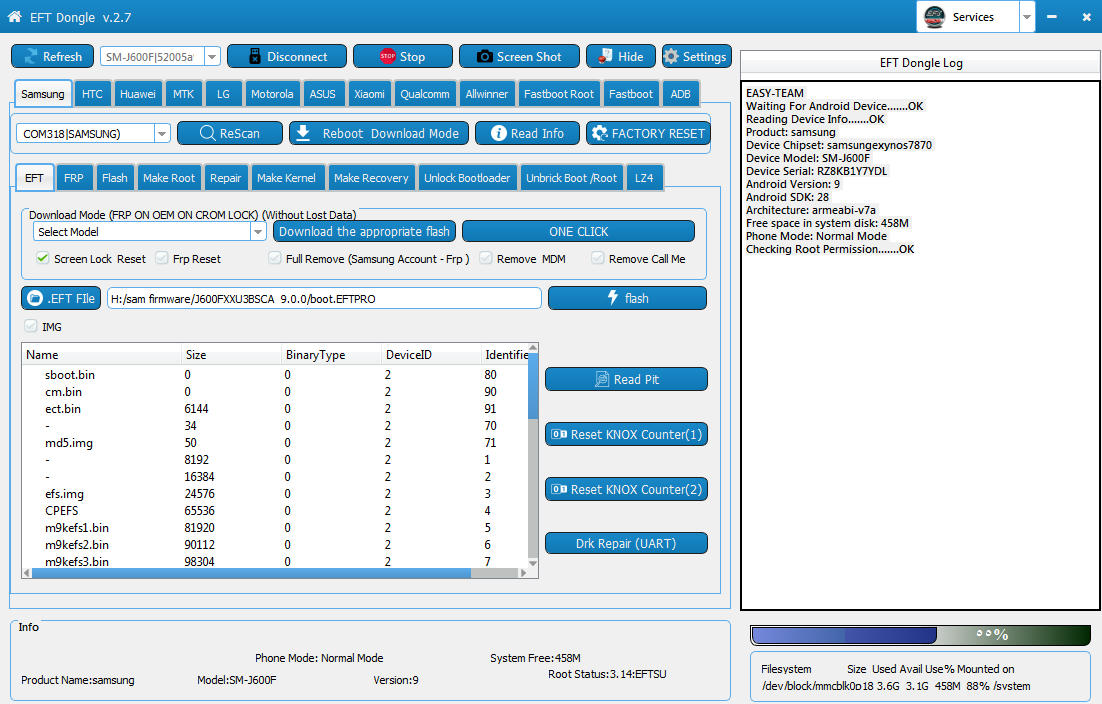Click the red stop sign icon

tap(387, 56)
